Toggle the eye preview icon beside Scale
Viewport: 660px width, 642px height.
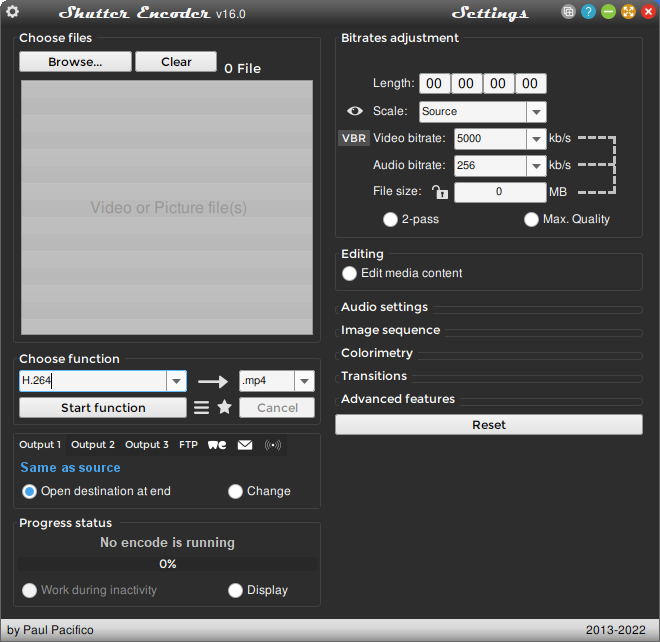tap(355, 111)
